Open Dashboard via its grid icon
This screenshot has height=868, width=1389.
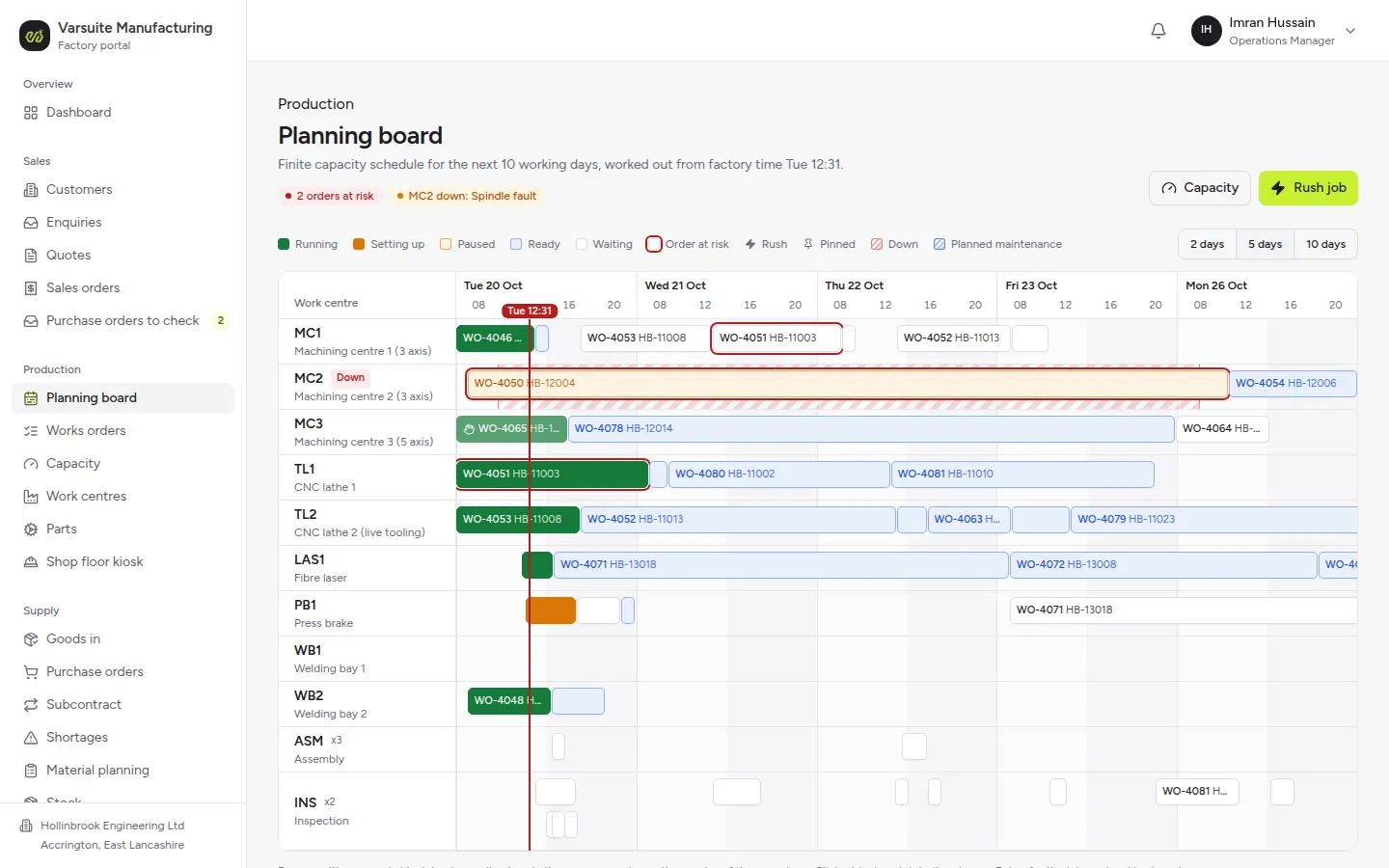click(x=31, y=113)
